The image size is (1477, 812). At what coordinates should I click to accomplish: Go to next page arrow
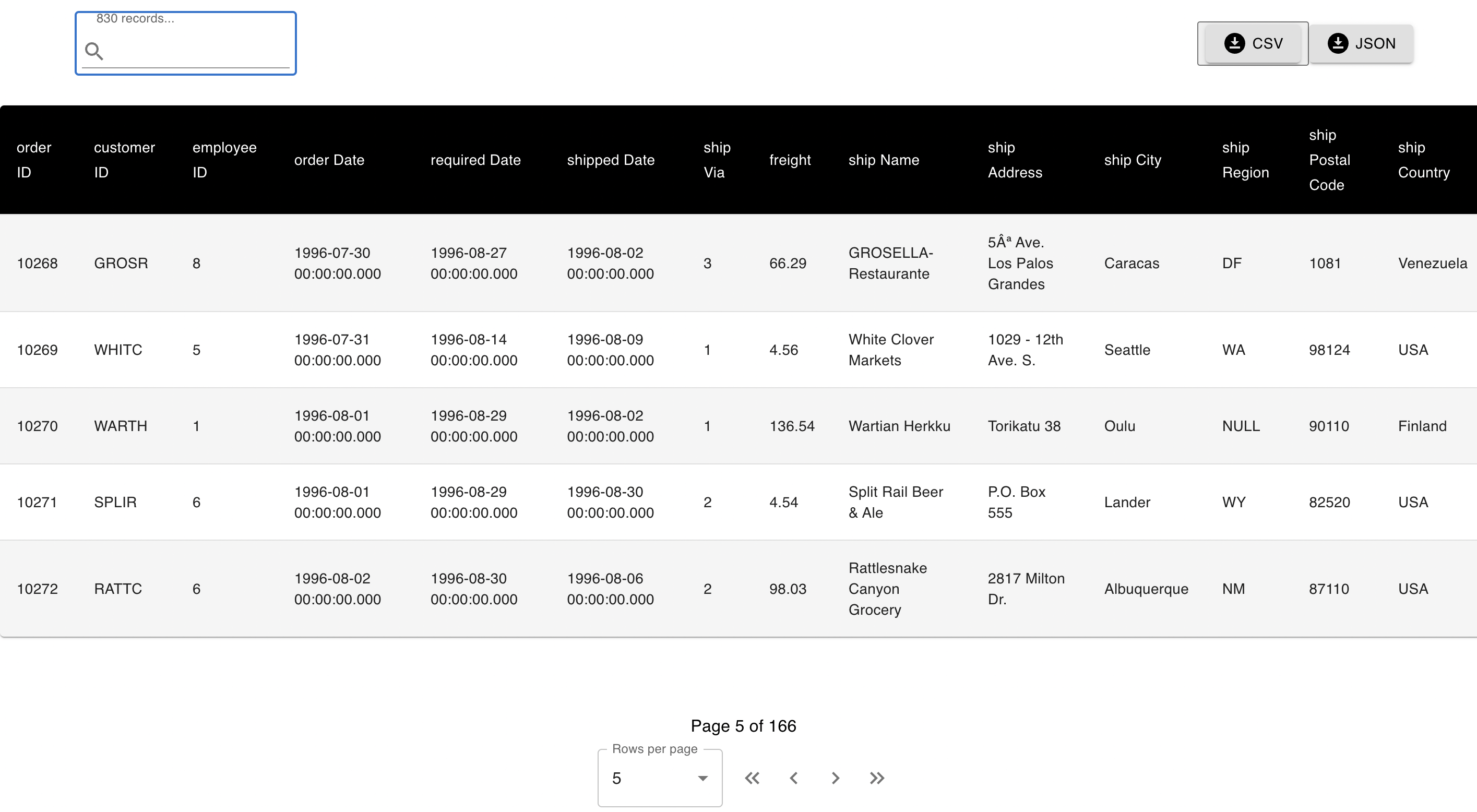(835, 778)
